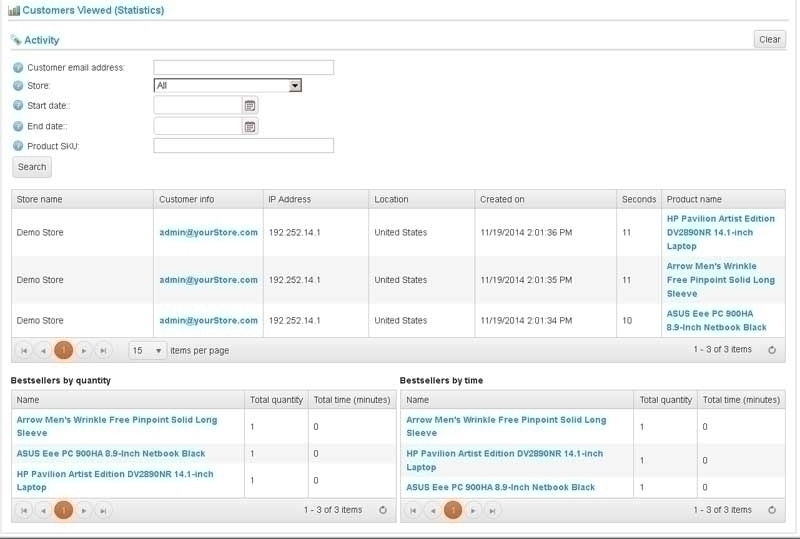Open the Start date calendar picker
The height and width of the screenshot is (539, 800).
pyautogui.click(x=249, y=106)
